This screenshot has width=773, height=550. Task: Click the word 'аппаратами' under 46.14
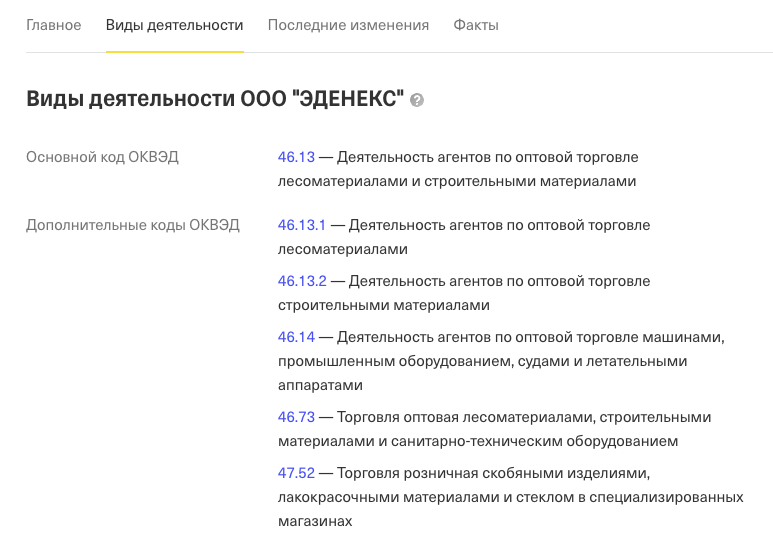point(320,385)
